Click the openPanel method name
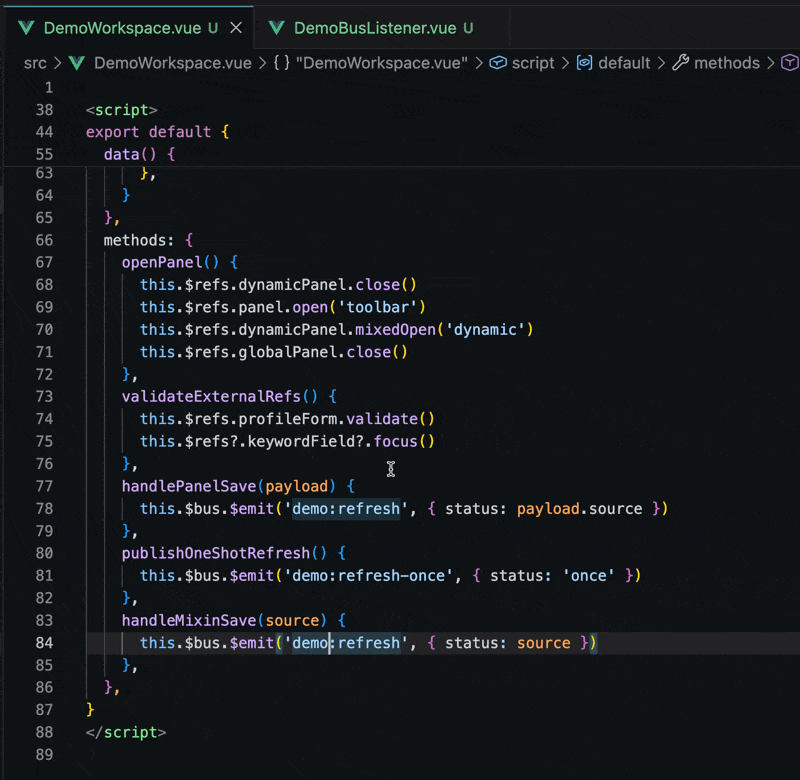 [162, 262]
